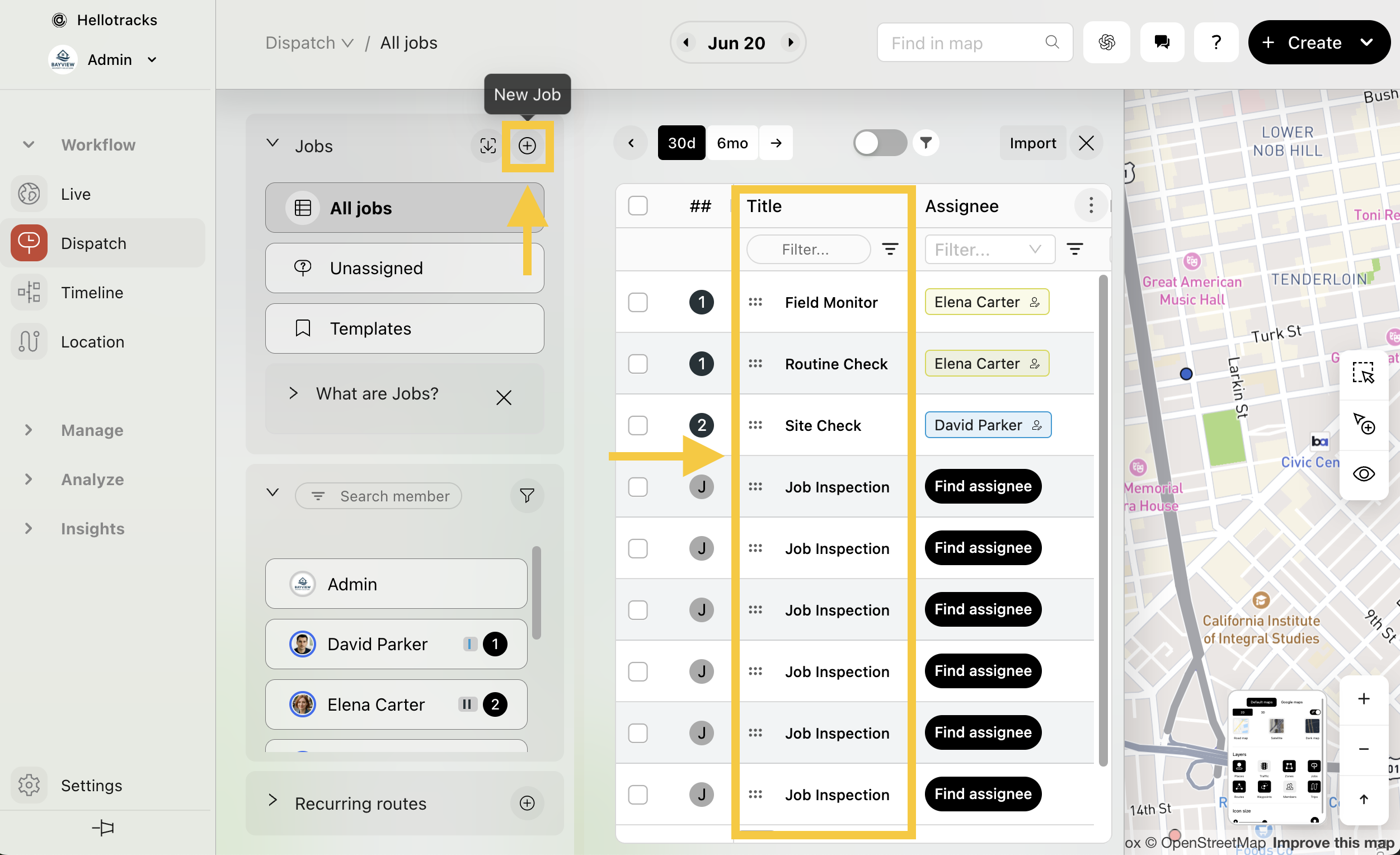Toggle the map visibility eye icon
The height and width of the screenshot is (855, 1400).
pos(1363,474)
